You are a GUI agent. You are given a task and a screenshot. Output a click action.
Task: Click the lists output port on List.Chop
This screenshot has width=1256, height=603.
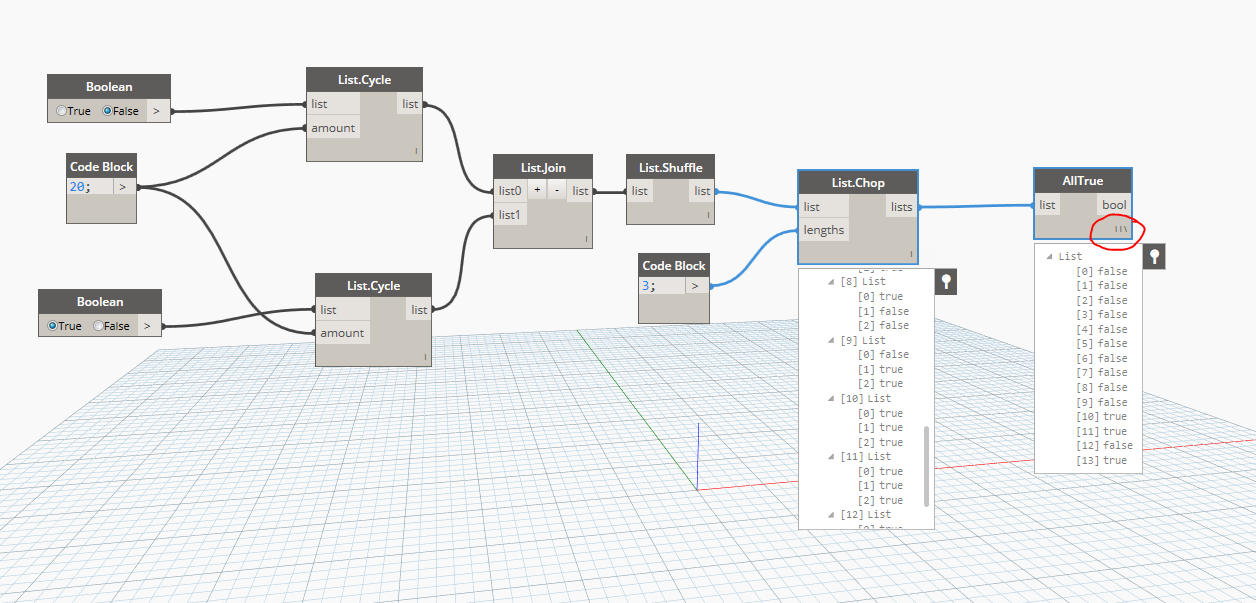pyautogui.click(x=901, y=207)
